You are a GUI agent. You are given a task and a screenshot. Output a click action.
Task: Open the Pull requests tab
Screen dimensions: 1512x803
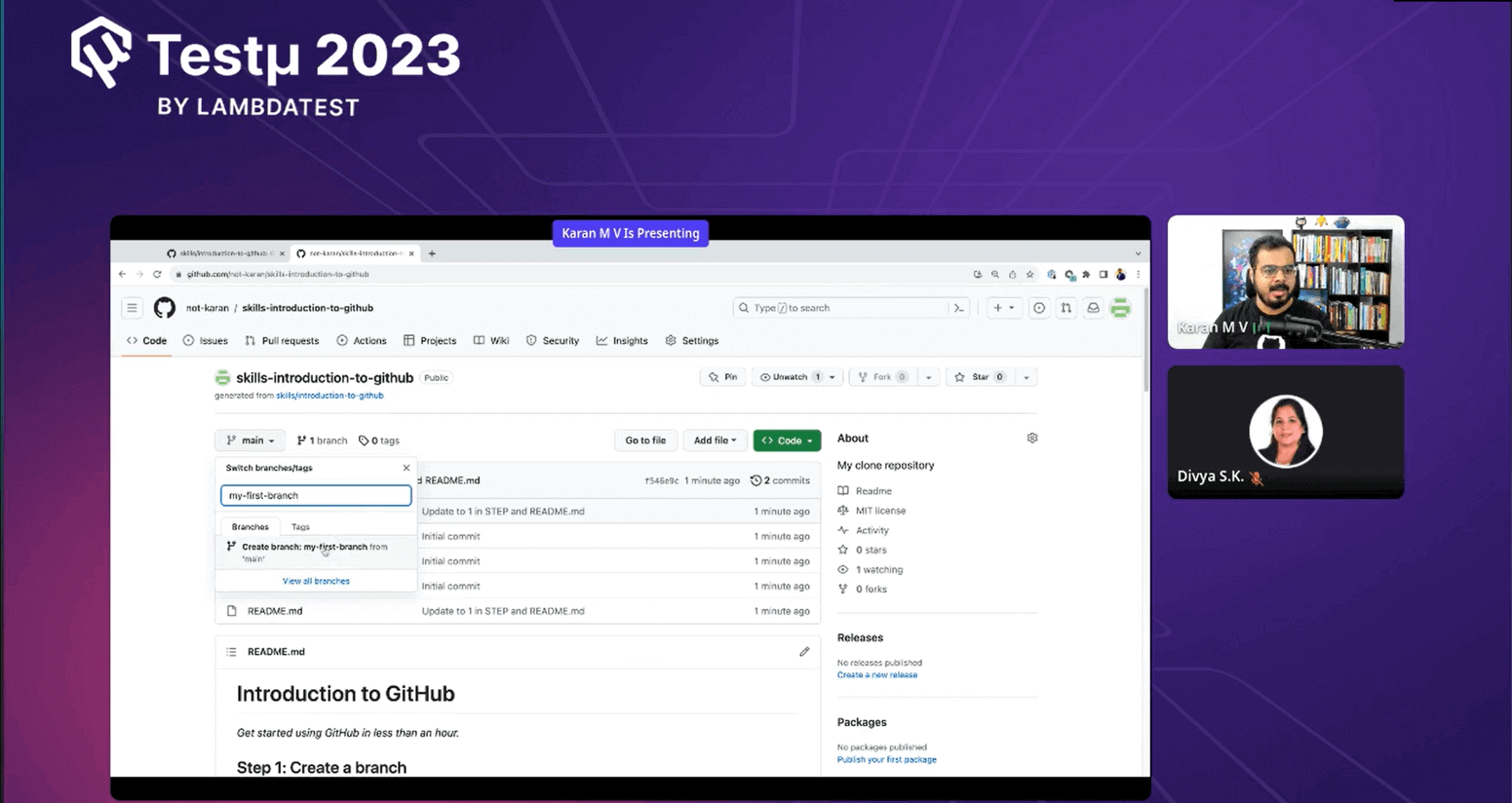[282, 341]
